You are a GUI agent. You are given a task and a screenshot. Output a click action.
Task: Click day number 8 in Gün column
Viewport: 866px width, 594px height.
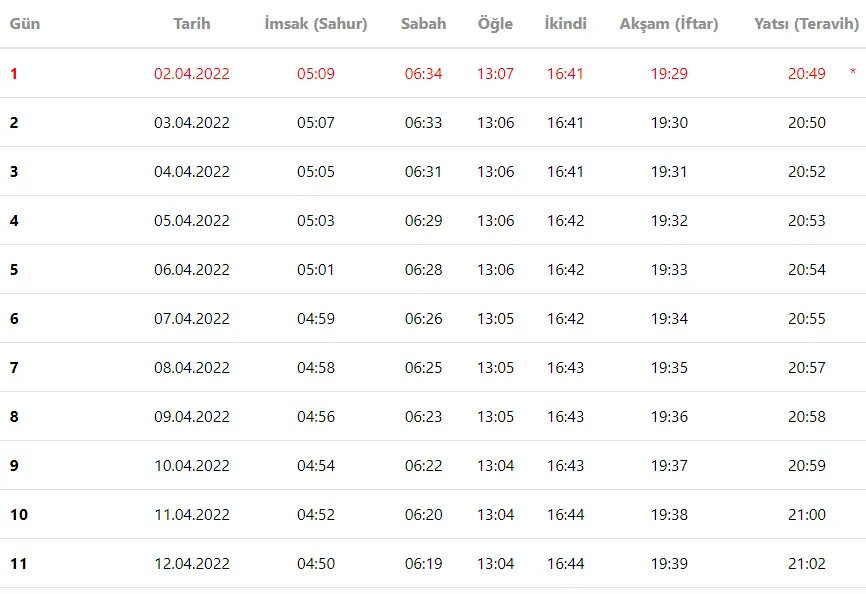14,417
